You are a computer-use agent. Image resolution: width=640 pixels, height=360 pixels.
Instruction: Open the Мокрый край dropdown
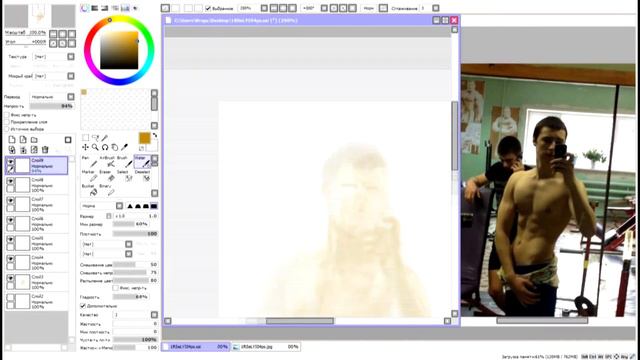pyautogui.click(x=71, y=76)
